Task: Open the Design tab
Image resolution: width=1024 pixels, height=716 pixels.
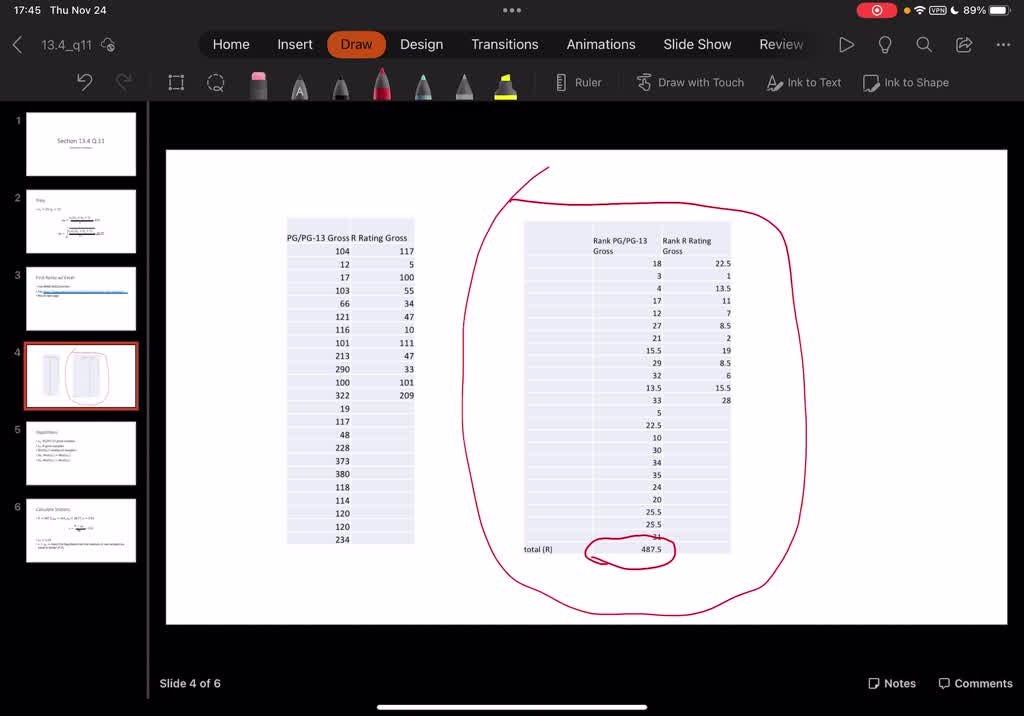Action: (421, 44)
